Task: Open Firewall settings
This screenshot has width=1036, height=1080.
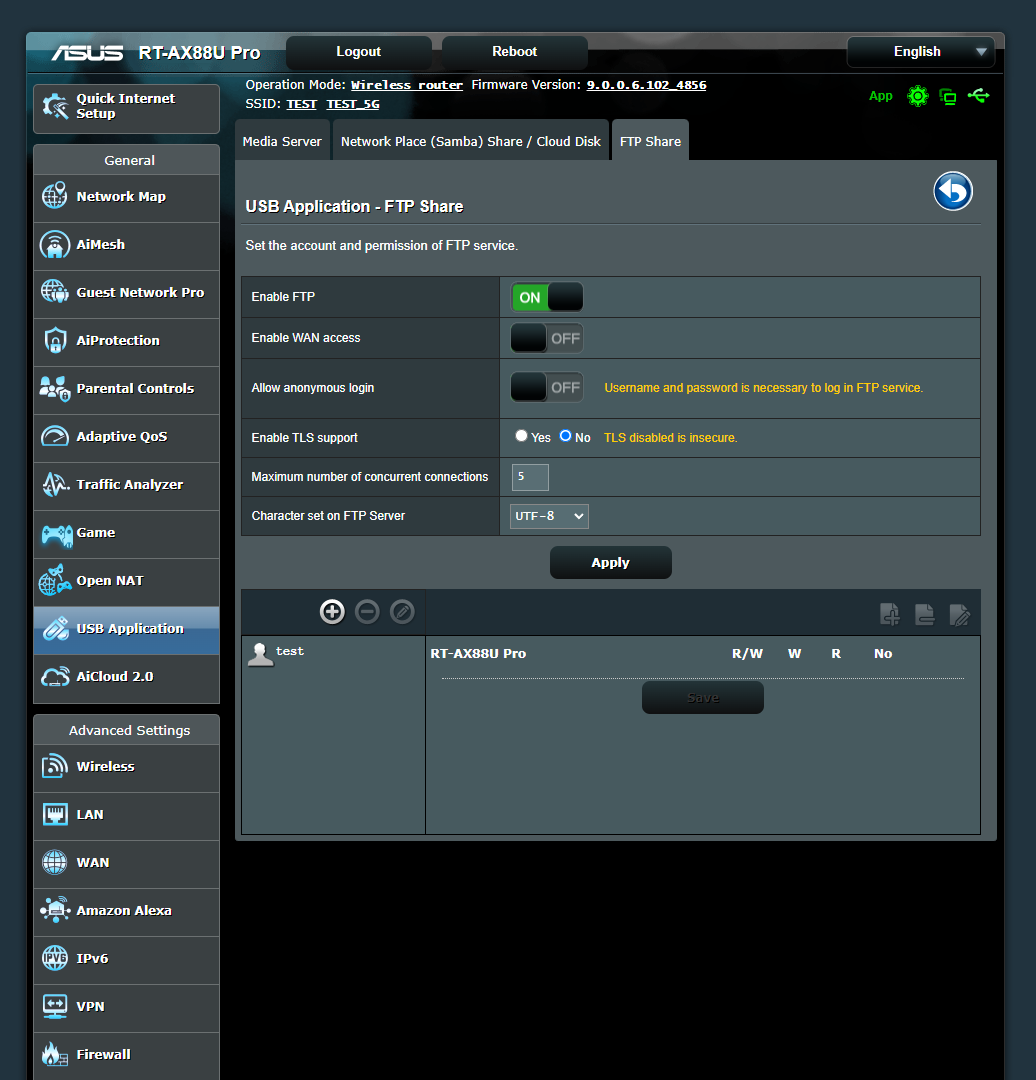Action: click(126, 1056)
